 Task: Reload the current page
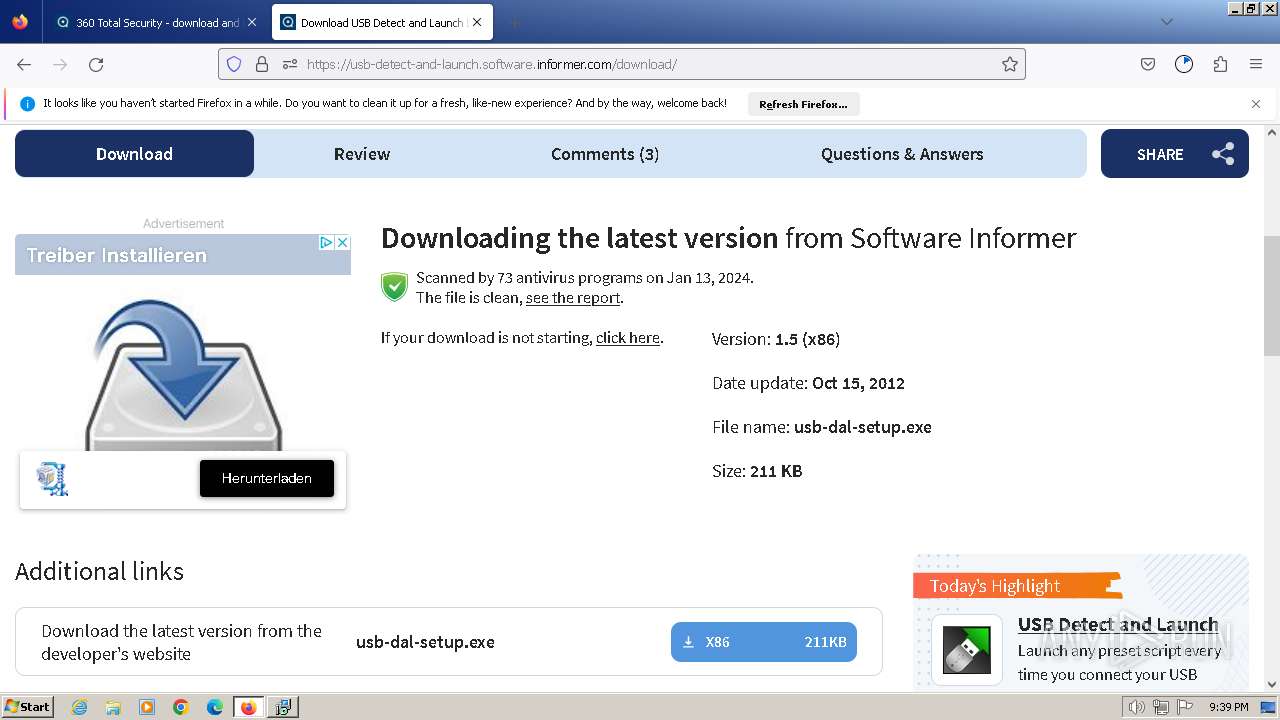point(96,64)
